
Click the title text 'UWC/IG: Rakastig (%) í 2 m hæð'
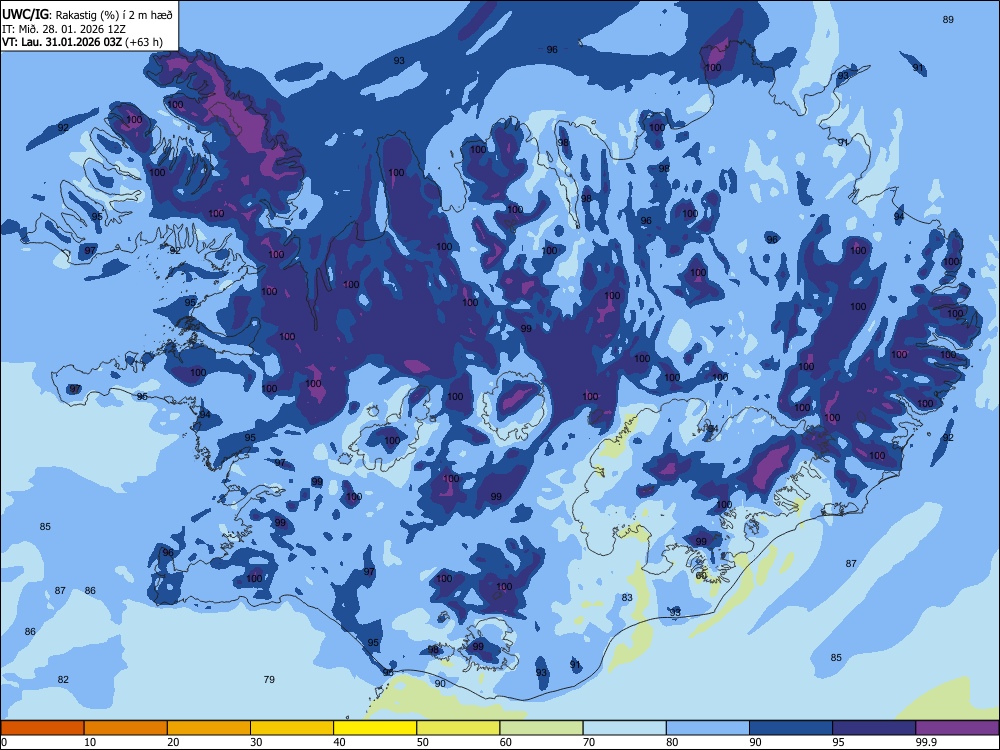pyautogui.click(x=87, y=15)
